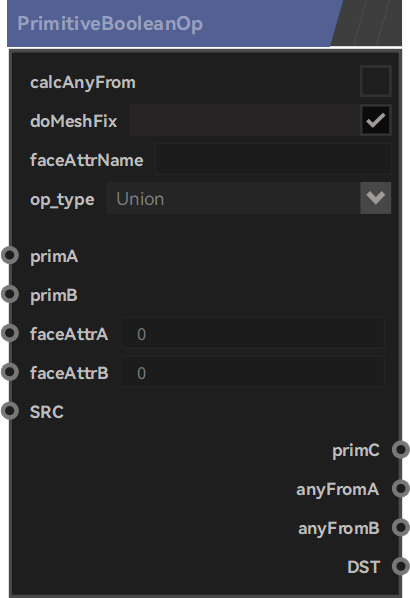The height and width of the screenshot is (598, 410).
Task: Focus the faceAttrA value field
Action: 252,333
